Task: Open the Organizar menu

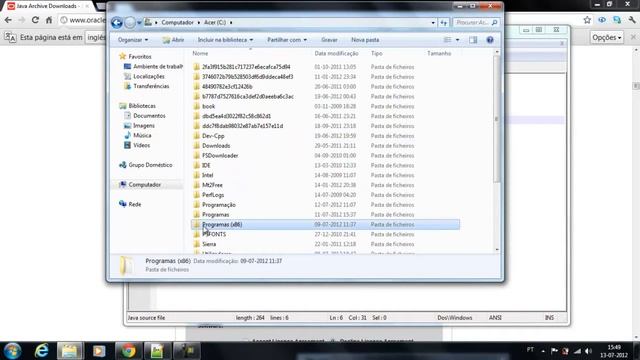Action: coord(133,40)
